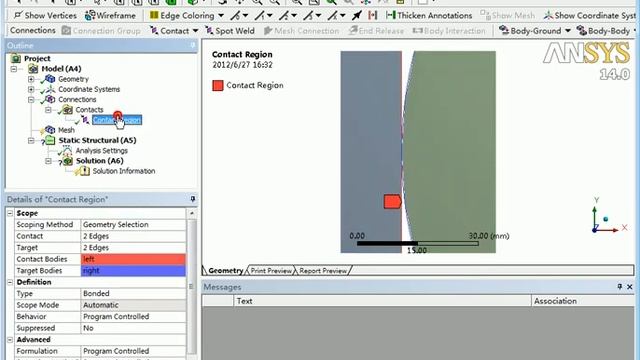The width and height of the screenshot is (640, 360).
Task: Click the Connection Group button
Action: tap(101, 31)
